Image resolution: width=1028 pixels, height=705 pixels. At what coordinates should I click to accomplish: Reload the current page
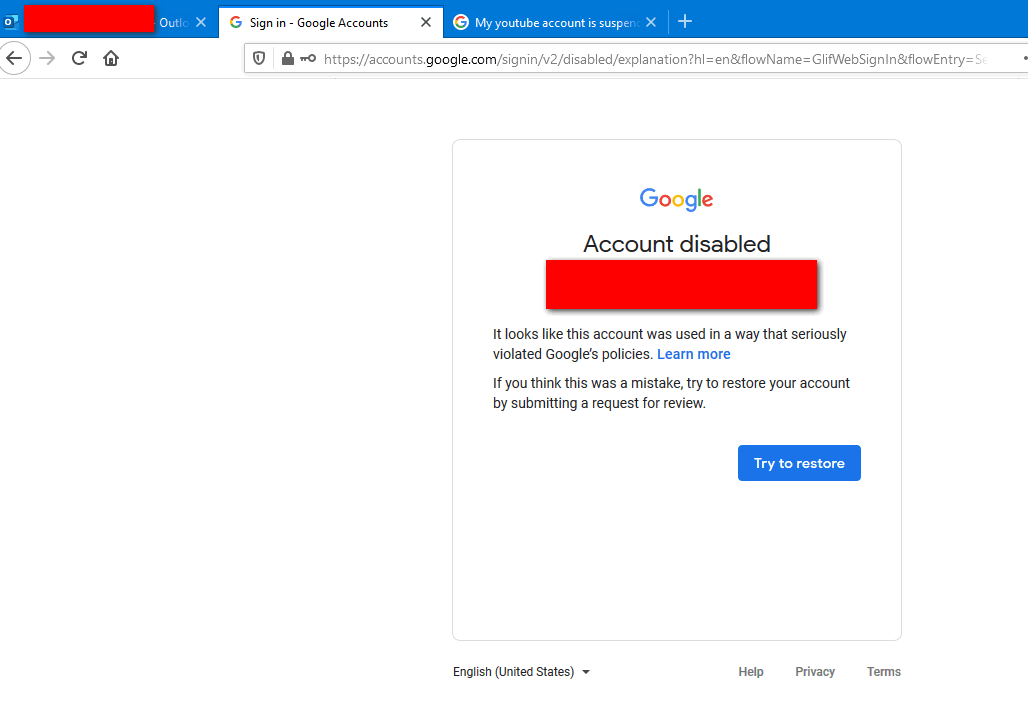point(79,58)
